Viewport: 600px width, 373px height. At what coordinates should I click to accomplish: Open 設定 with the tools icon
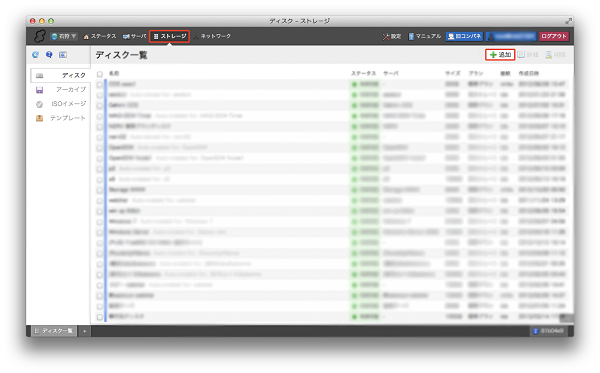(392, 36)
